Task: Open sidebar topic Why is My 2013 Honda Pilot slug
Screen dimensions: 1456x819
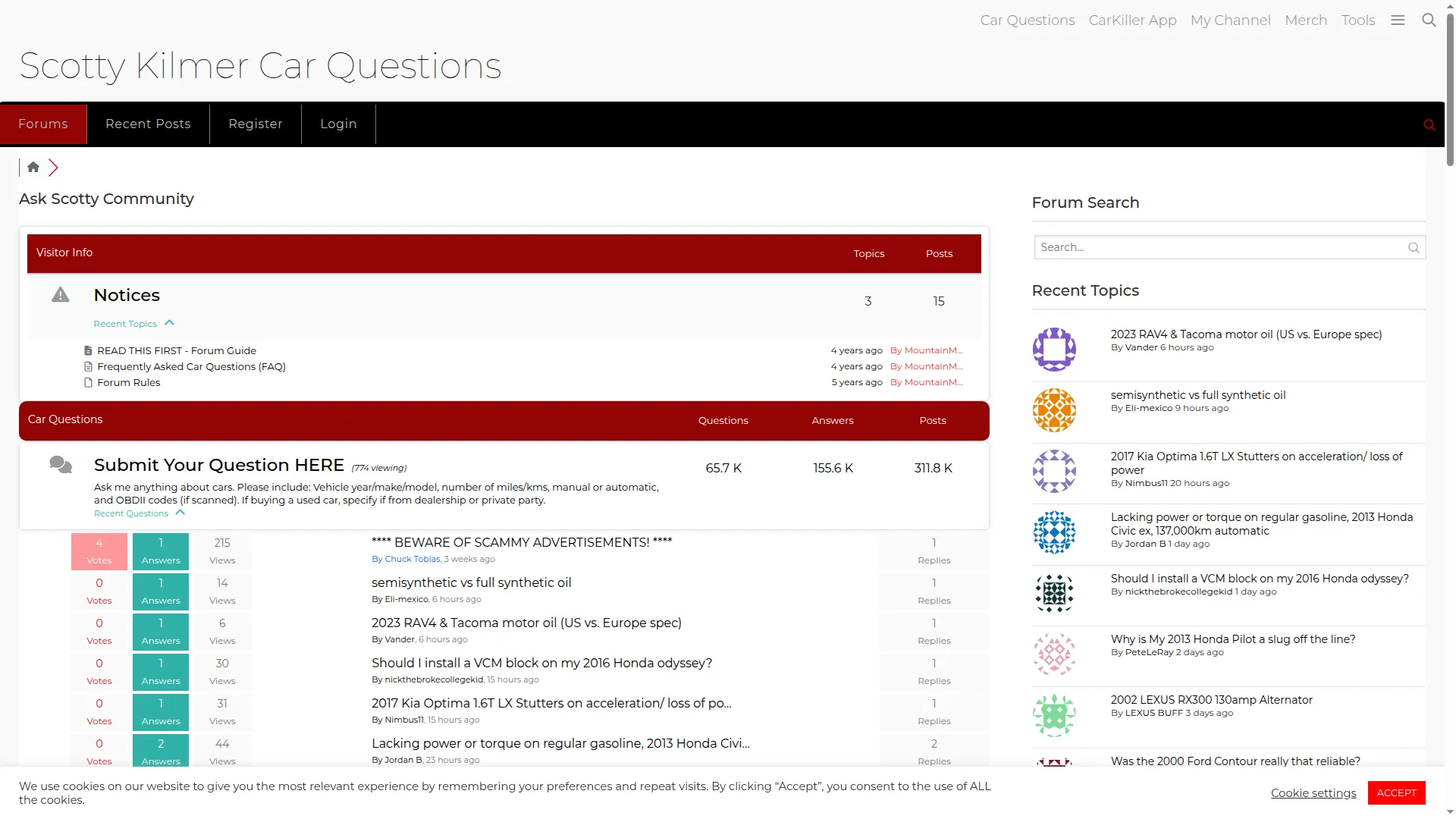Action: (1233, 639)
